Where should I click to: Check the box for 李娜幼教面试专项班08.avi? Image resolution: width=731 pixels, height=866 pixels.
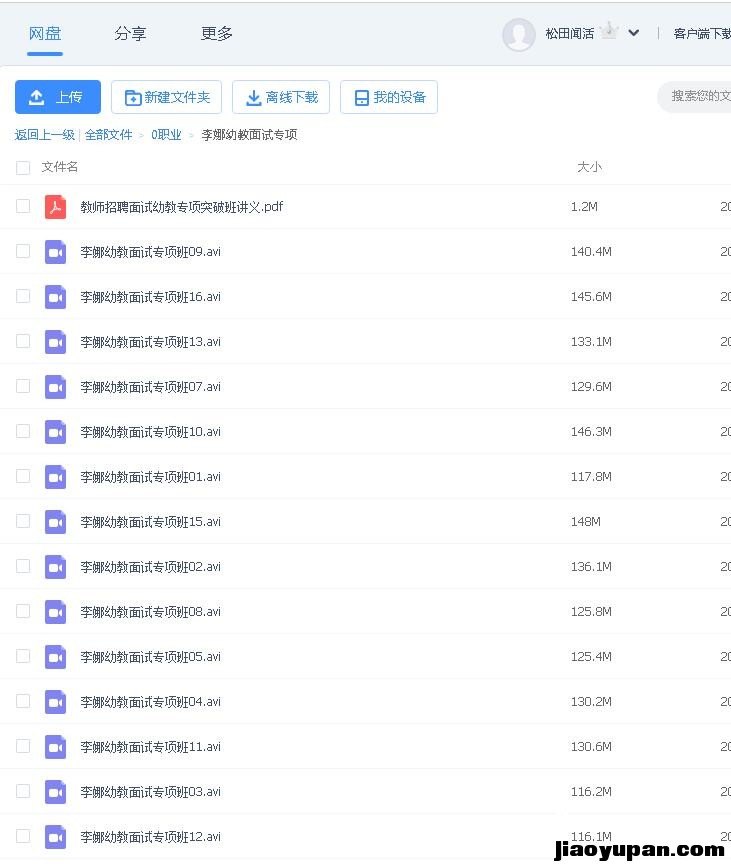point(23,611)
